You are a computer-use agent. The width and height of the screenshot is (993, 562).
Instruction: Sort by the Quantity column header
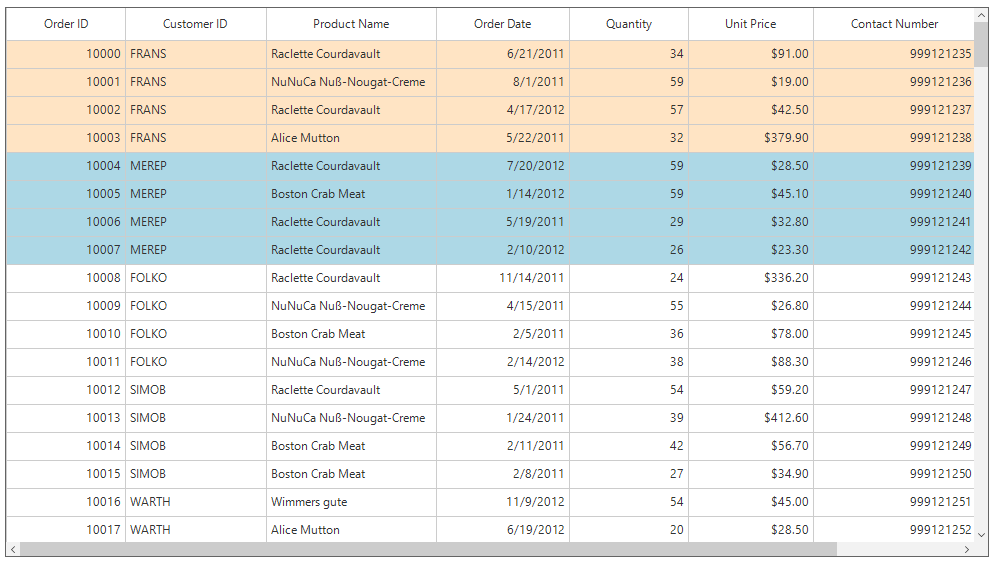click(x=628, y=24)
